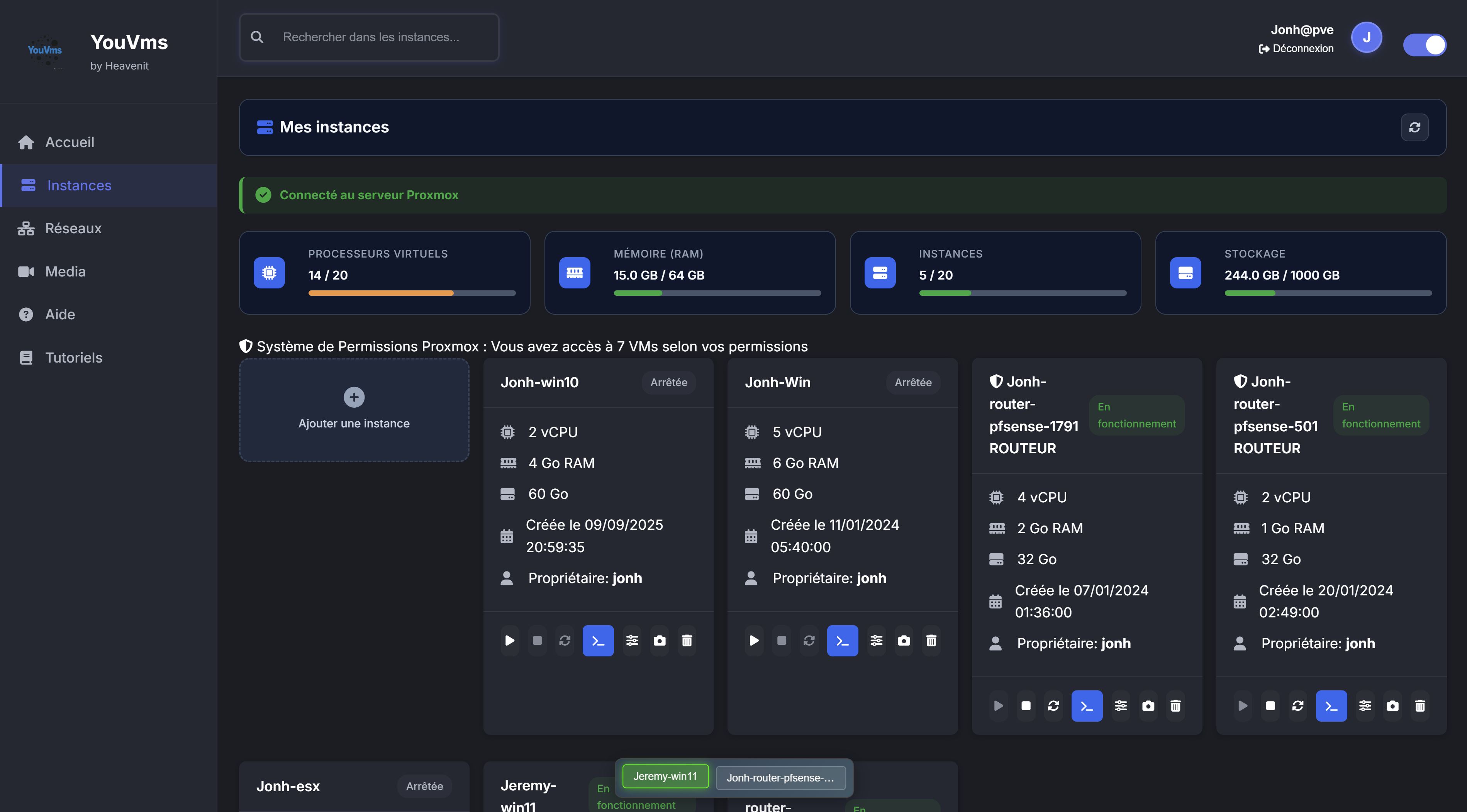This screenshot has height=812, width=1467.
Task: Click the Processeurs Virtuels usage bar
Action: [x=412, y=293]
